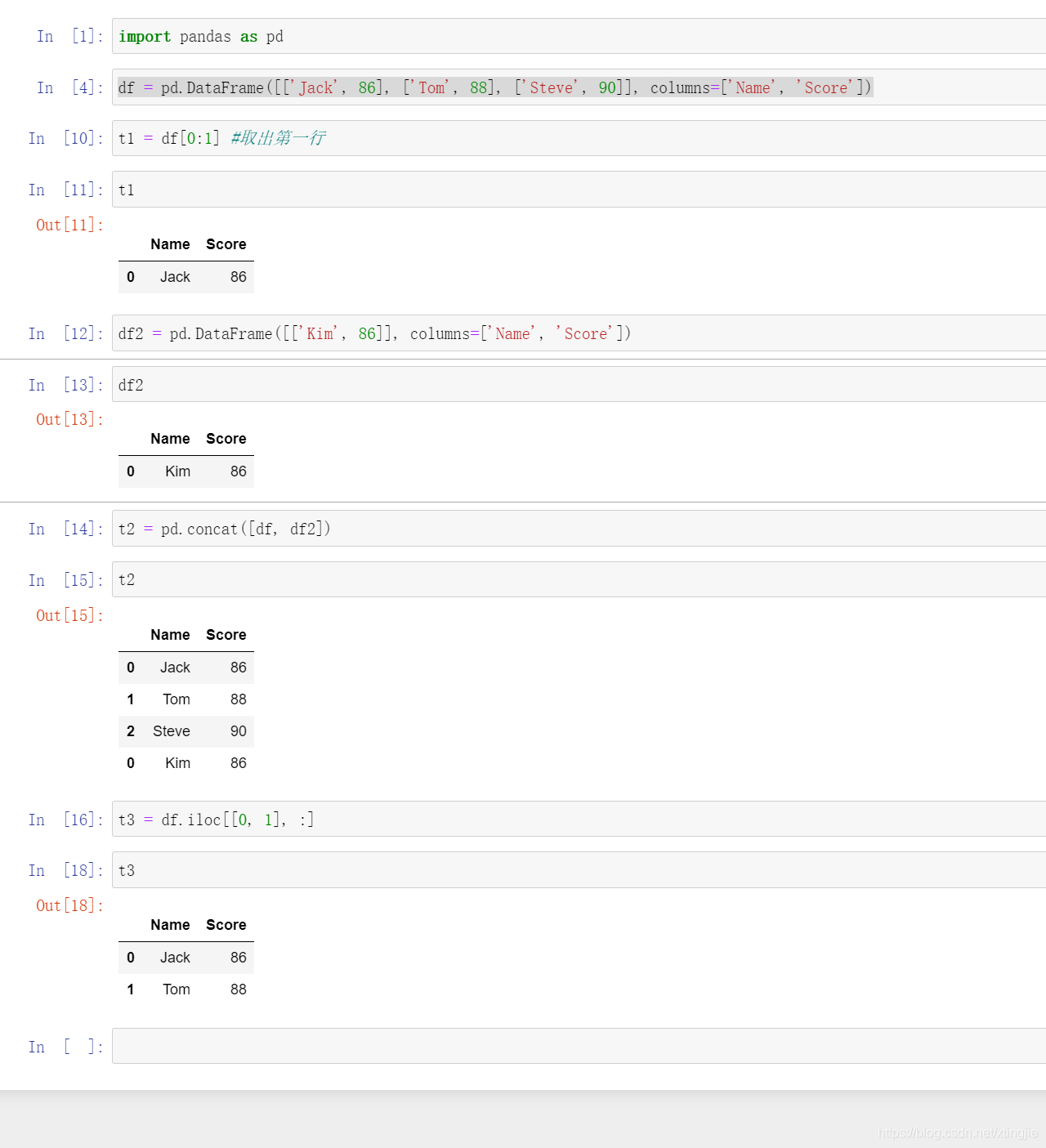
Task: Click score 90 in Steve row
Action: (x=238, y=731)
